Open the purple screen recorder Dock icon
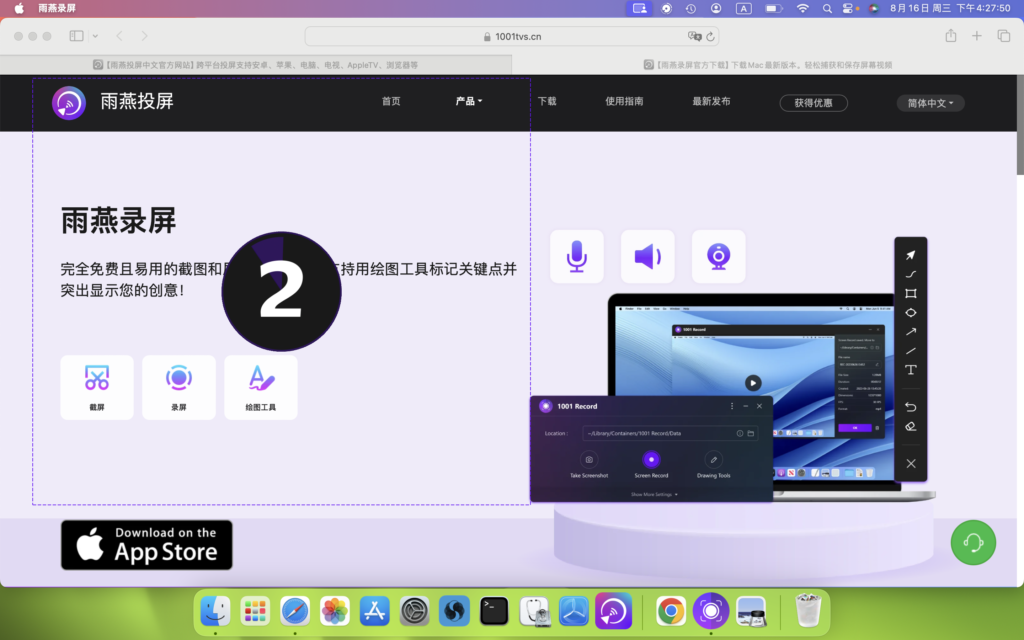This screenshot has height=640, width=1024. (x=711, y=611)
